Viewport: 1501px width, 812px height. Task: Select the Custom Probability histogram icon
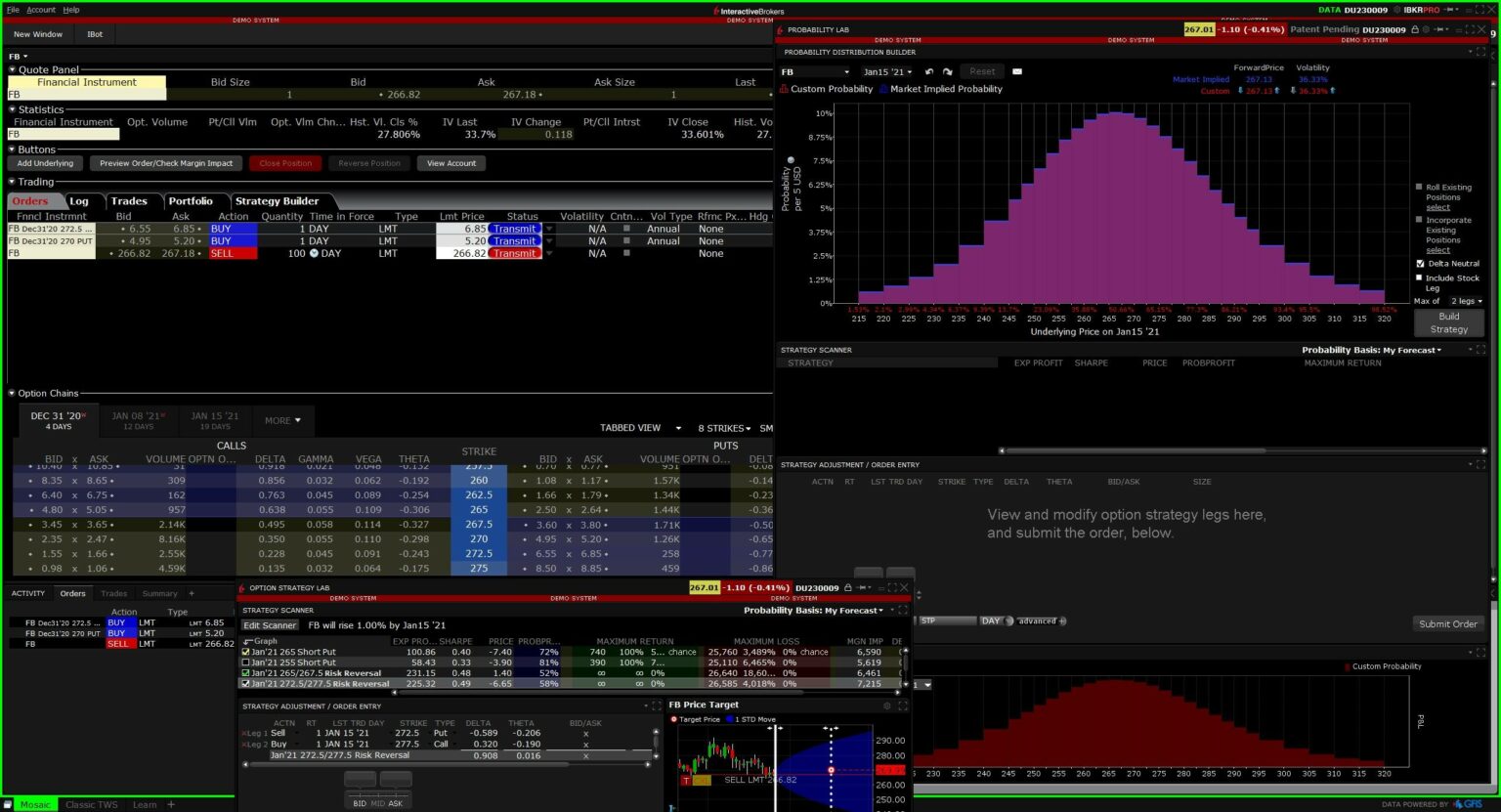click(x=784, y=89)
